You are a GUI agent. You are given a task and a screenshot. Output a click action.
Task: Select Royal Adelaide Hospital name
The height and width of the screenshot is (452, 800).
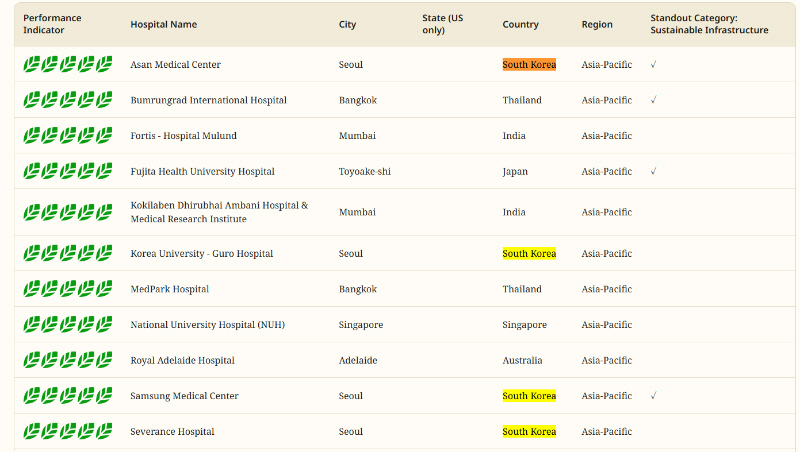coord(182,361)
